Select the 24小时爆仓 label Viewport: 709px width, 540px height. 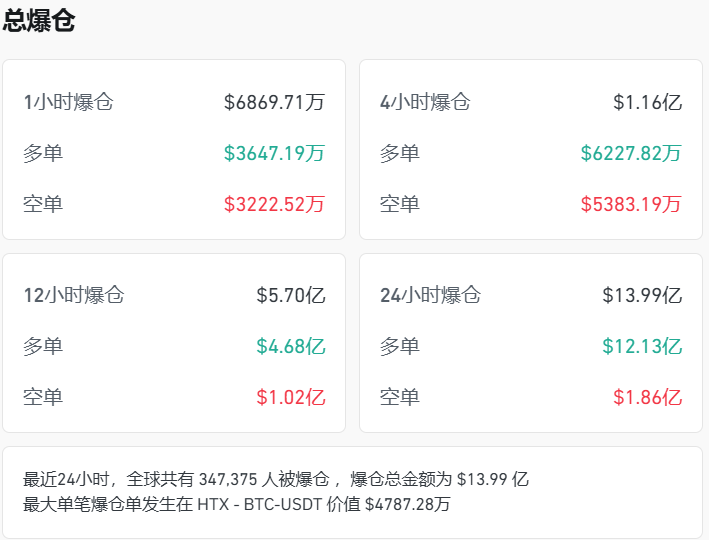430,296
